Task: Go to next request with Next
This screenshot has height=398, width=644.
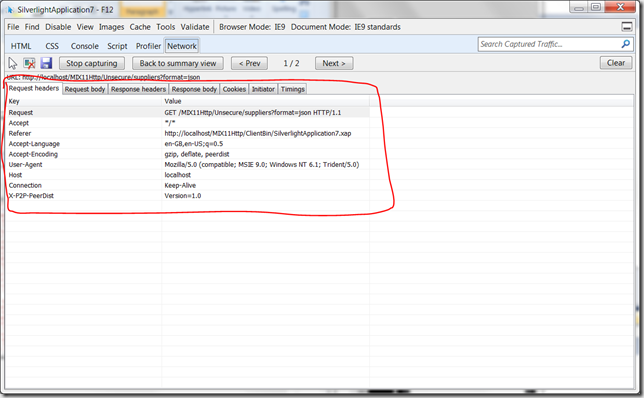Action: 334,63
